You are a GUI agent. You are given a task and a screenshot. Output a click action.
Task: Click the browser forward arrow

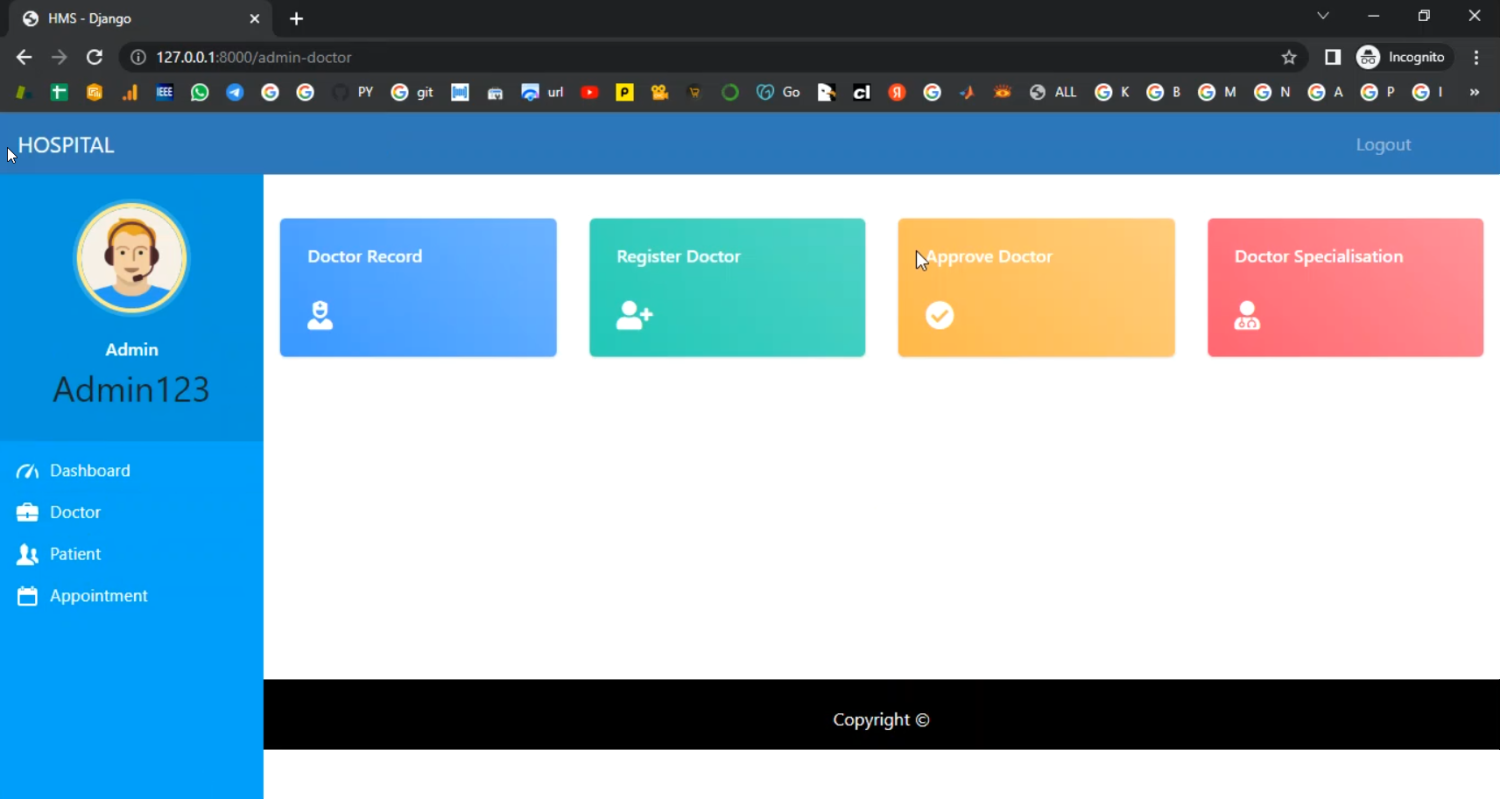(x=59, y=57)
